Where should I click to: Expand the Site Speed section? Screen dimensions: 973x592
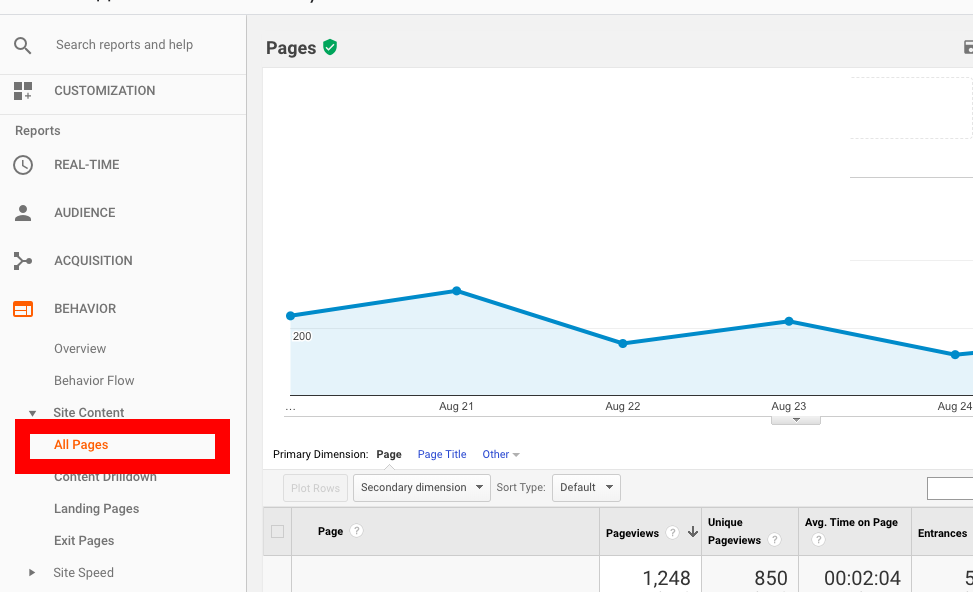coord(32,573)
